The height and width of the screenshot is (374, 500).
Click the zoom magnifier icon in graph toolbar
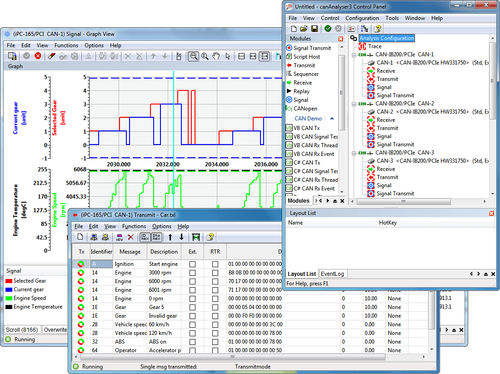[x=205, y=56]
